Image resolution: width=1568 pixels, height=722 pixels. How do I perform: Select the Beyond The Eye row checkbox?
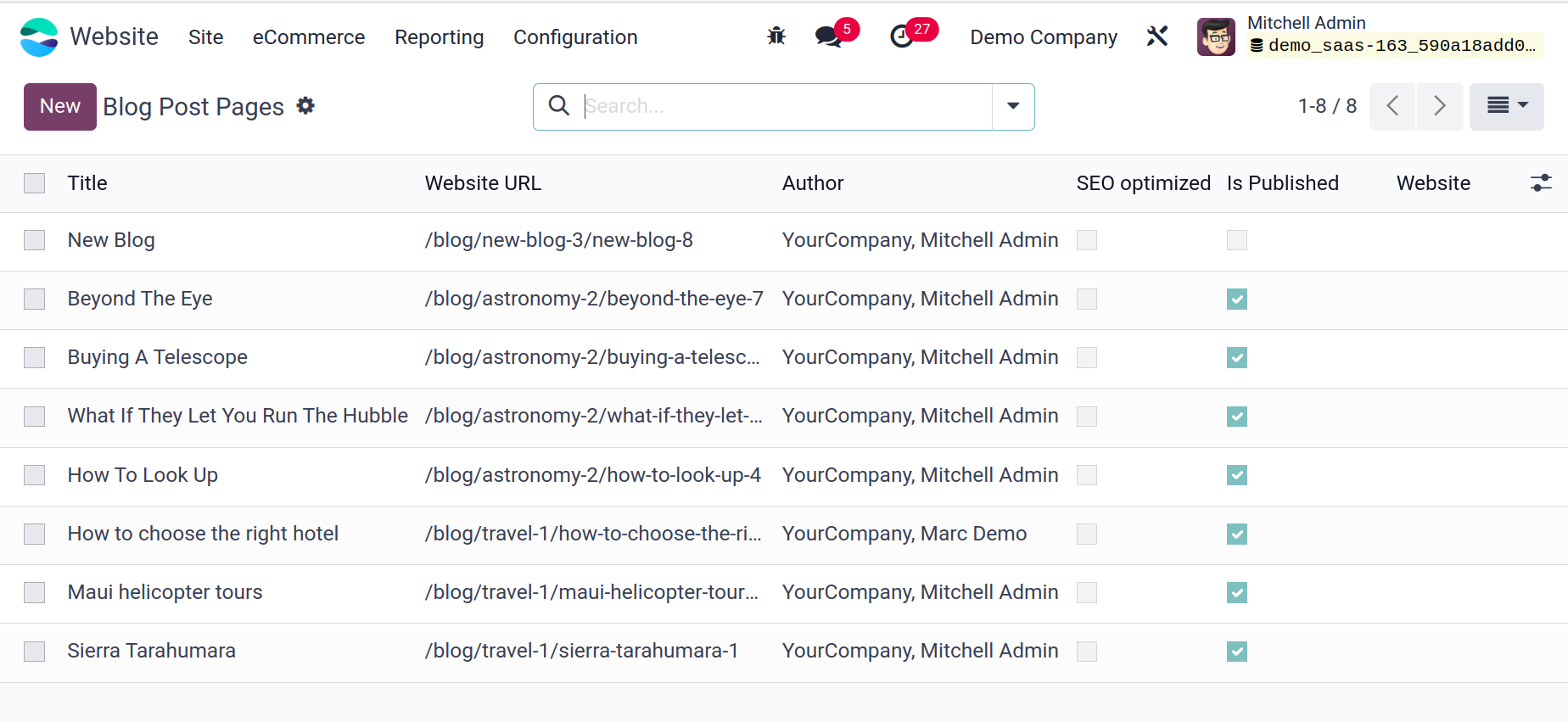coord(35,299)
